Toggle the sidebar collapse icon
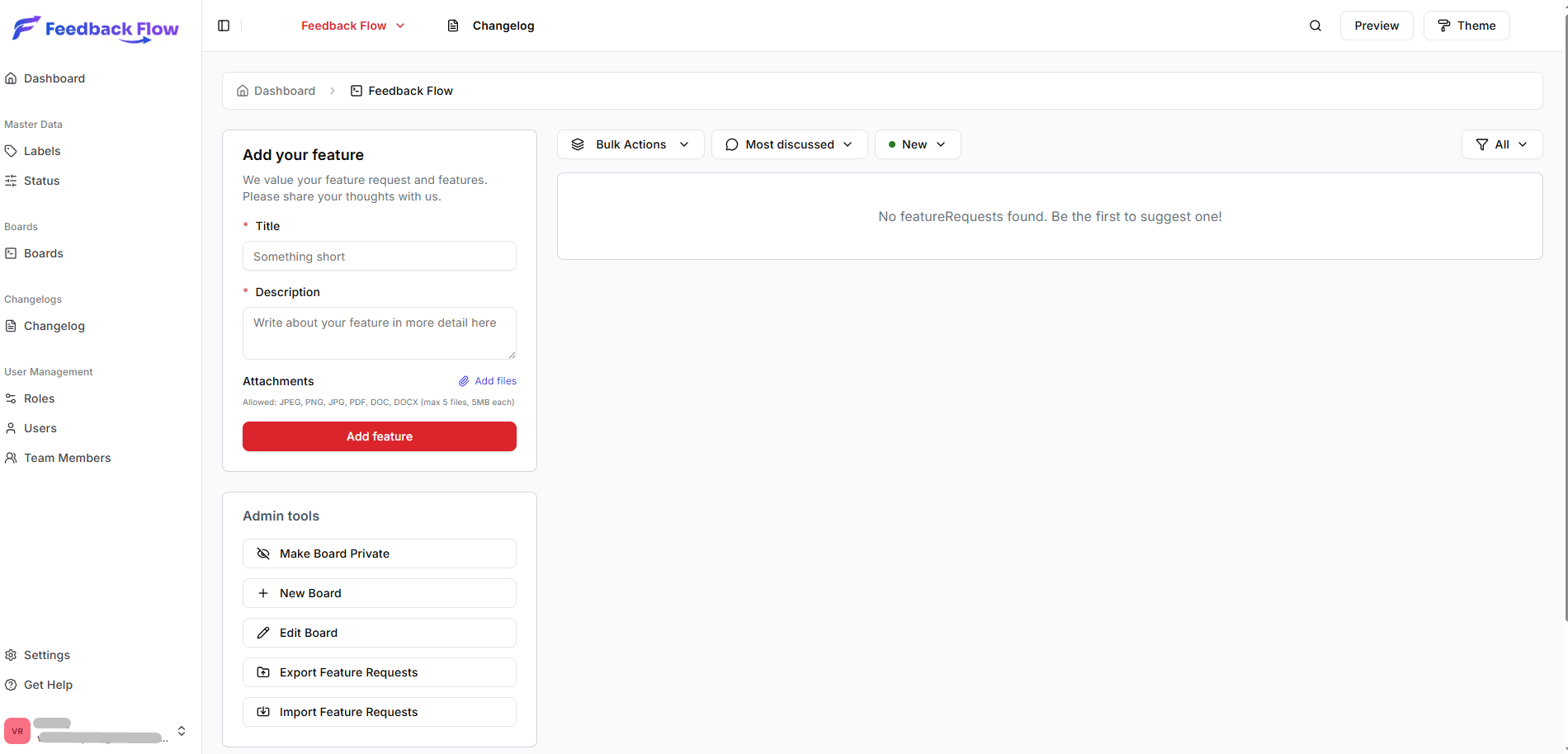Viewport: 1568px width, 754px height. 224,26
